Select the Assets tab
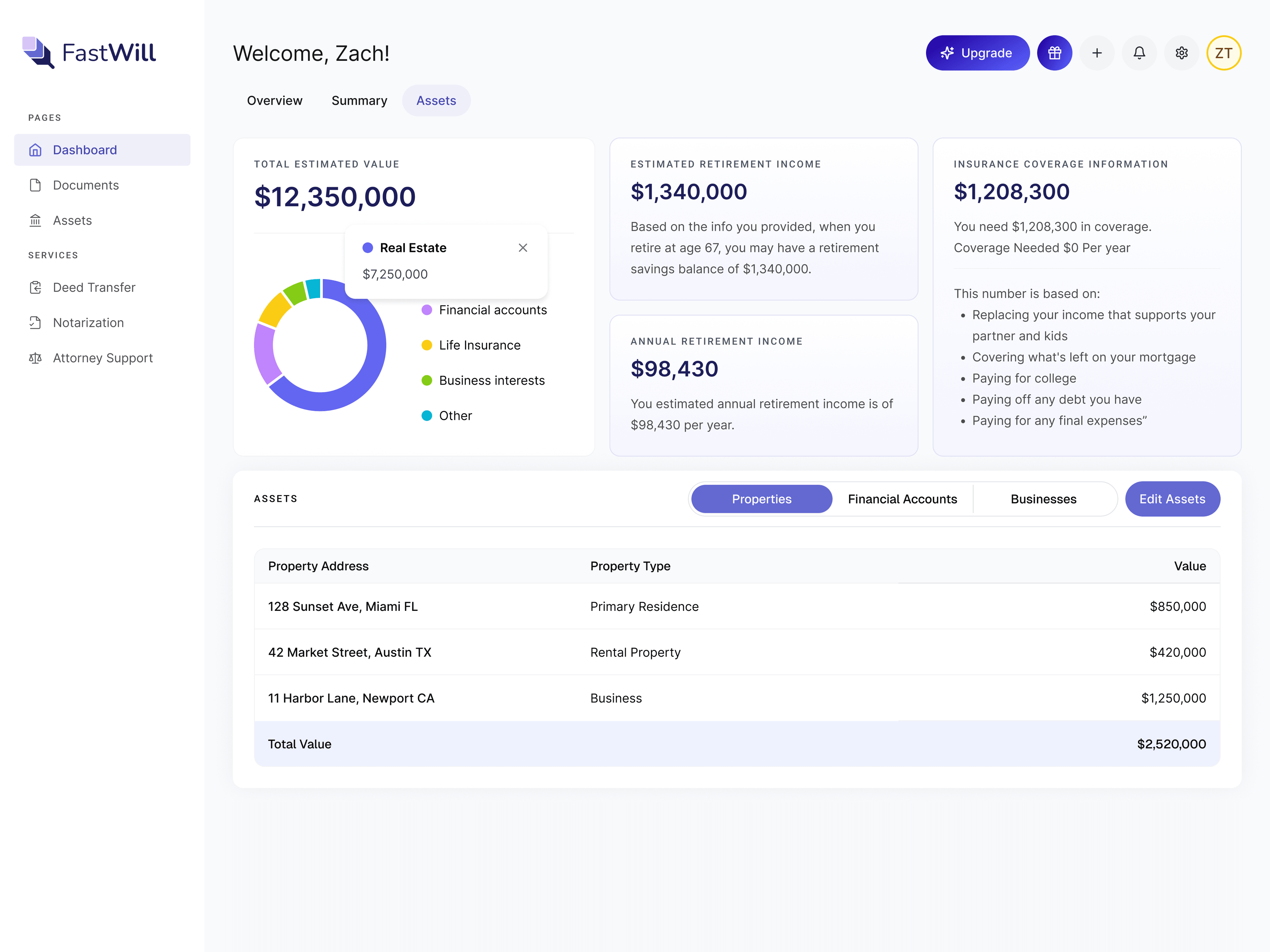 pos(436,100)
